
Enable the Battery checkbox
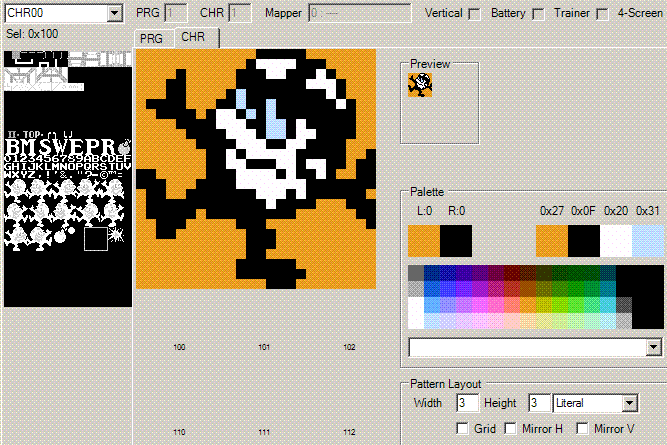point(539,14)
